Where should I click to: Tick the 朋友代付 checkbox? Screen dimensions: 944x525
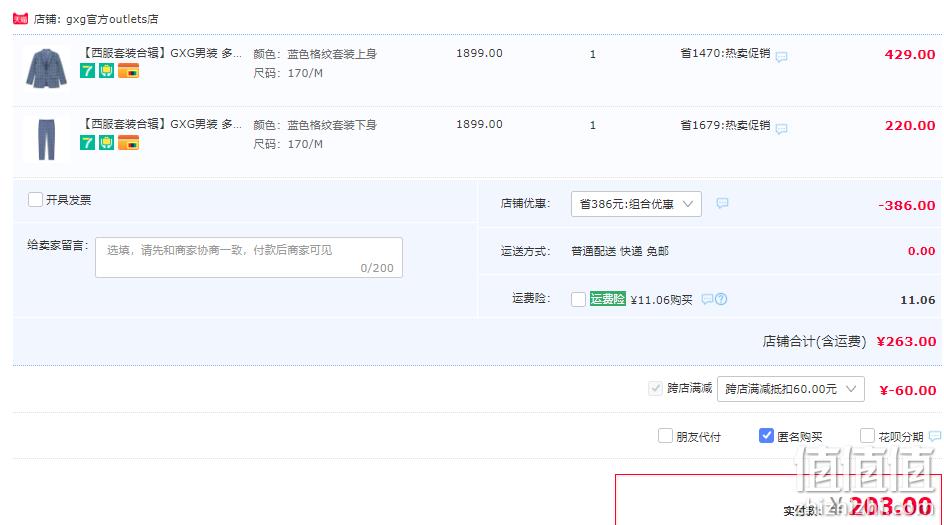pyautogui.click(x=665, y=435)
